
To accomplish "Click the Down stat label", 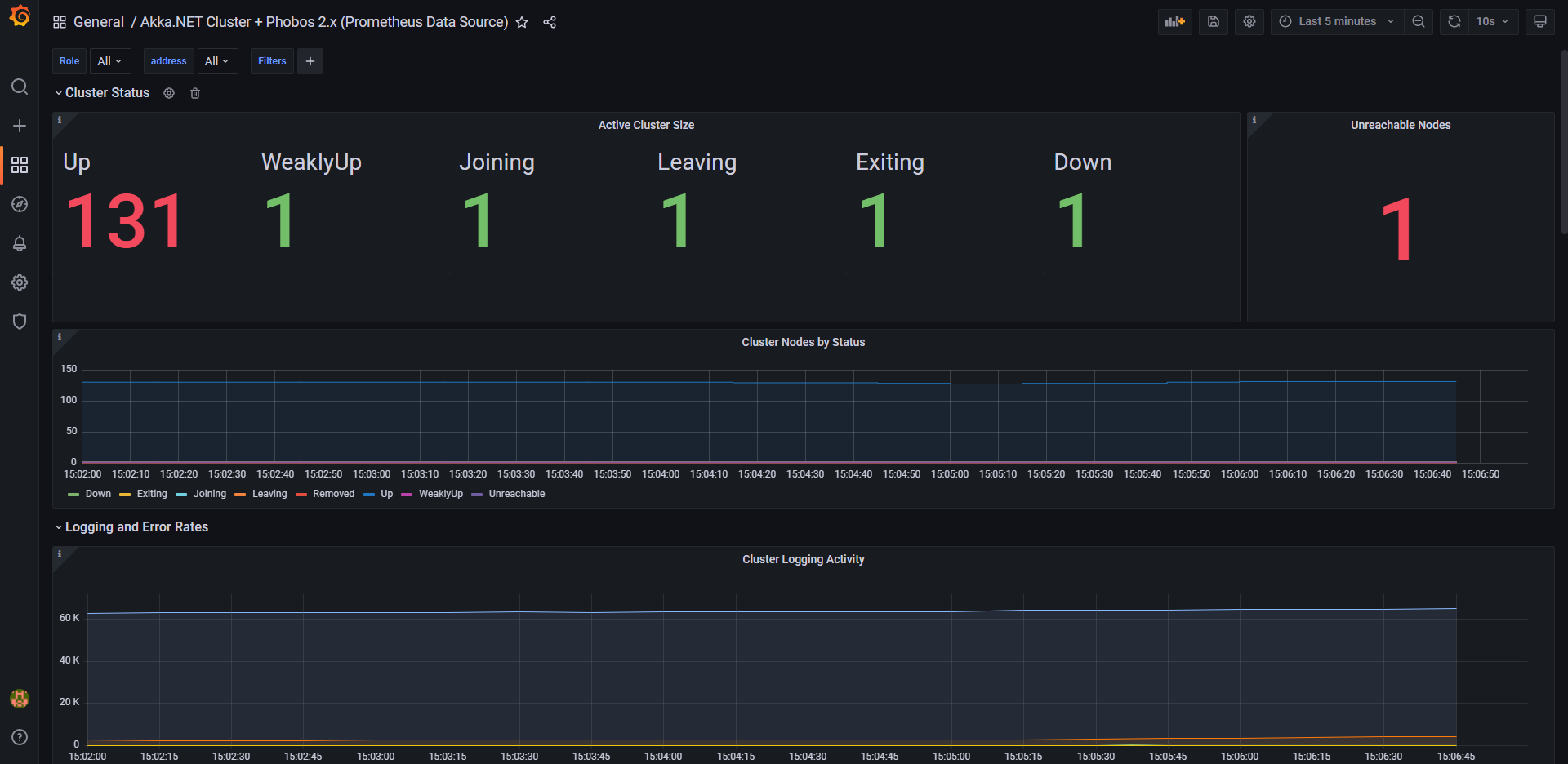I will pyautogui.click(x=1083, y=162).
